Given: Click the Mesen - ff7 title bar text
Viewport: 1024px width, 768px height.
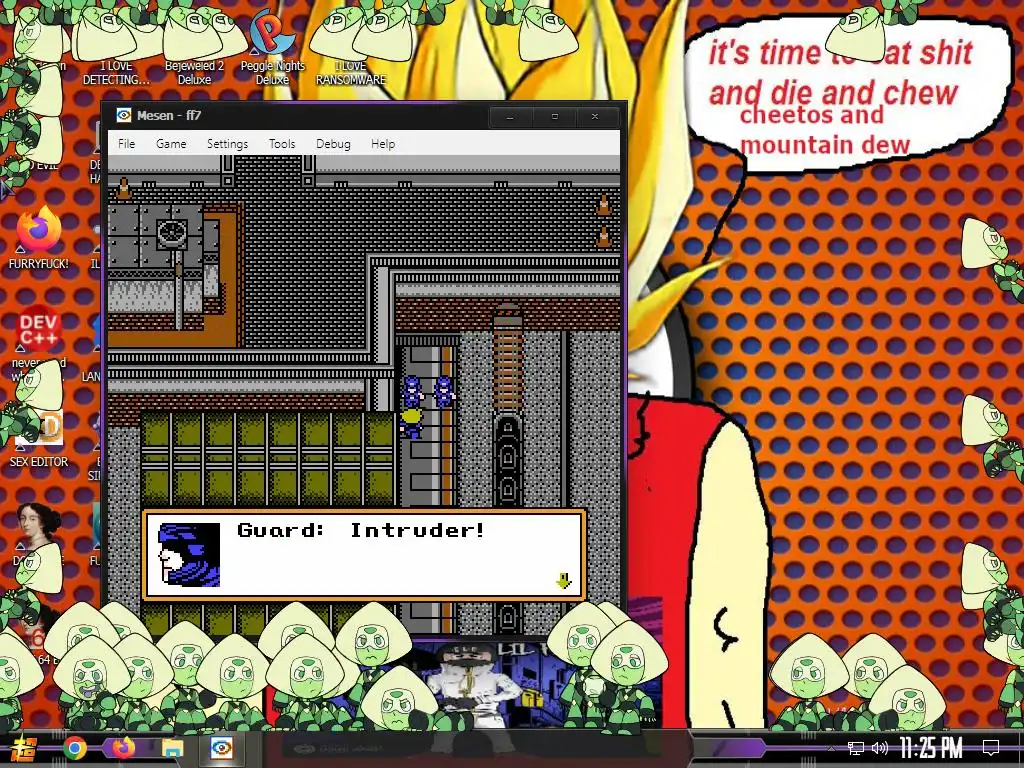Looking at the screenshot, I should tap(169, 116).
